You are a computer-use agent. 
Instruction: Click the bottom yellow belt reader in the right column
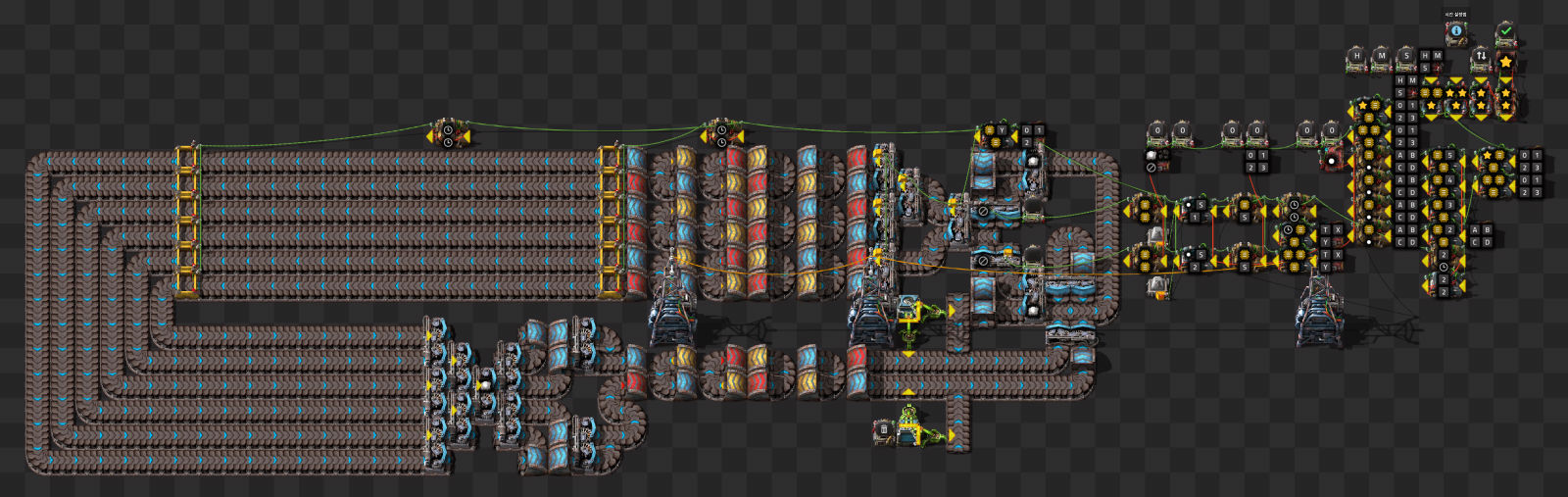[610, 284]
